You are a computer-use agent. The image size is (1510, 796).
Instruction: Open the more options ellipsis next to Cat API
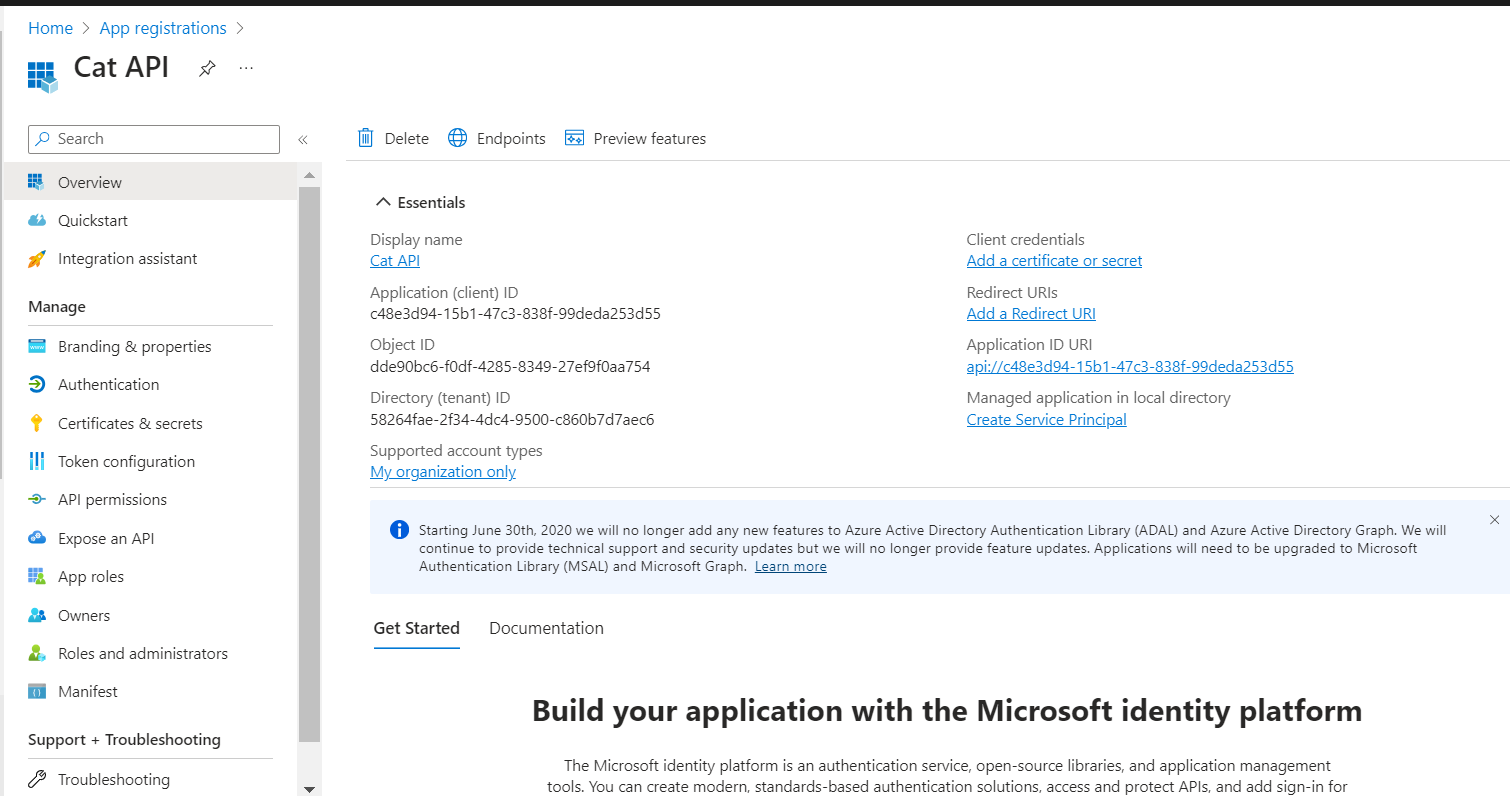click(x=246, y=68)
